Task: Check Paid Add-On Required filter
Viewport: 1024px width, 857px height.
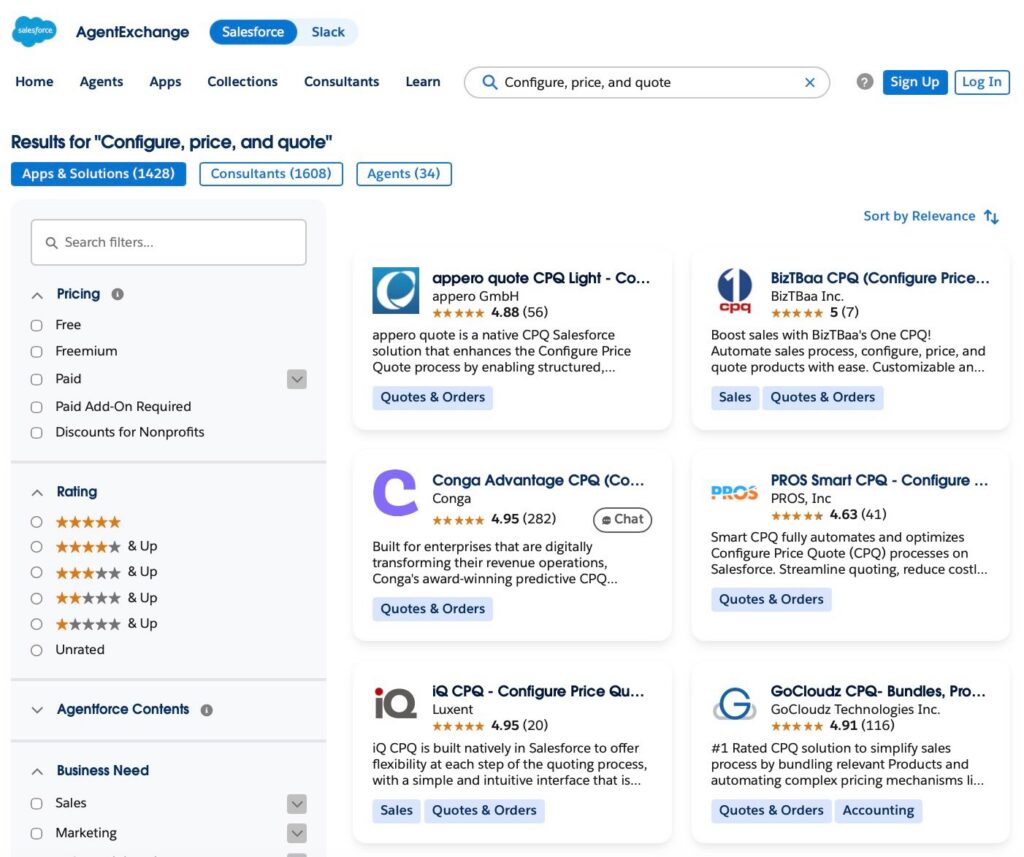Action: click(x=37, y=407)
